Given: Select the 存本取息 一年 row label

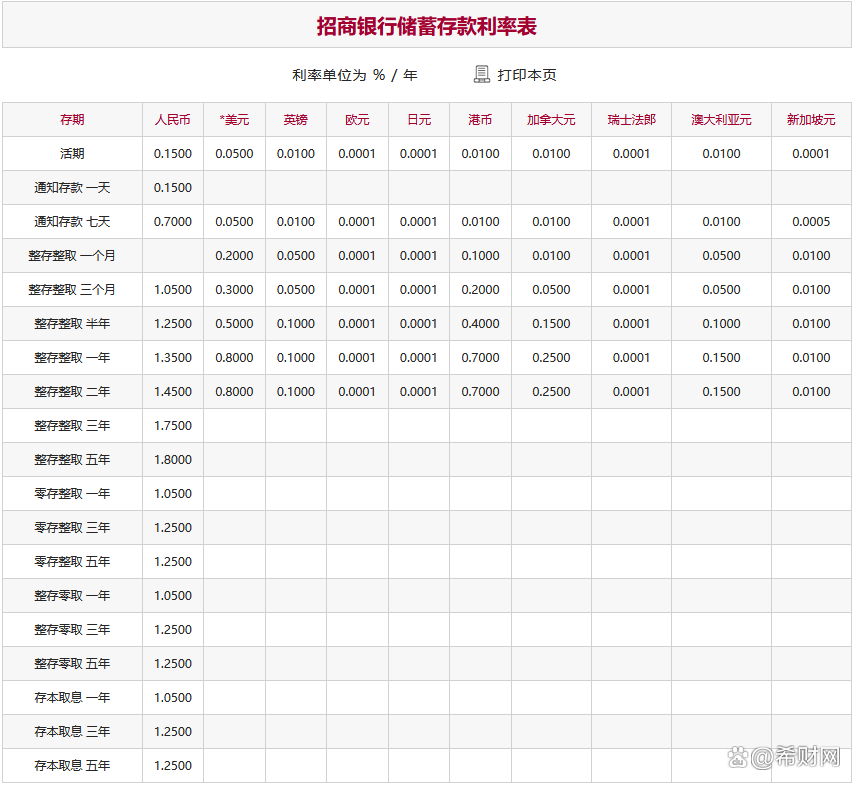Looking at the screenshot, I should (x=72, y=697).
